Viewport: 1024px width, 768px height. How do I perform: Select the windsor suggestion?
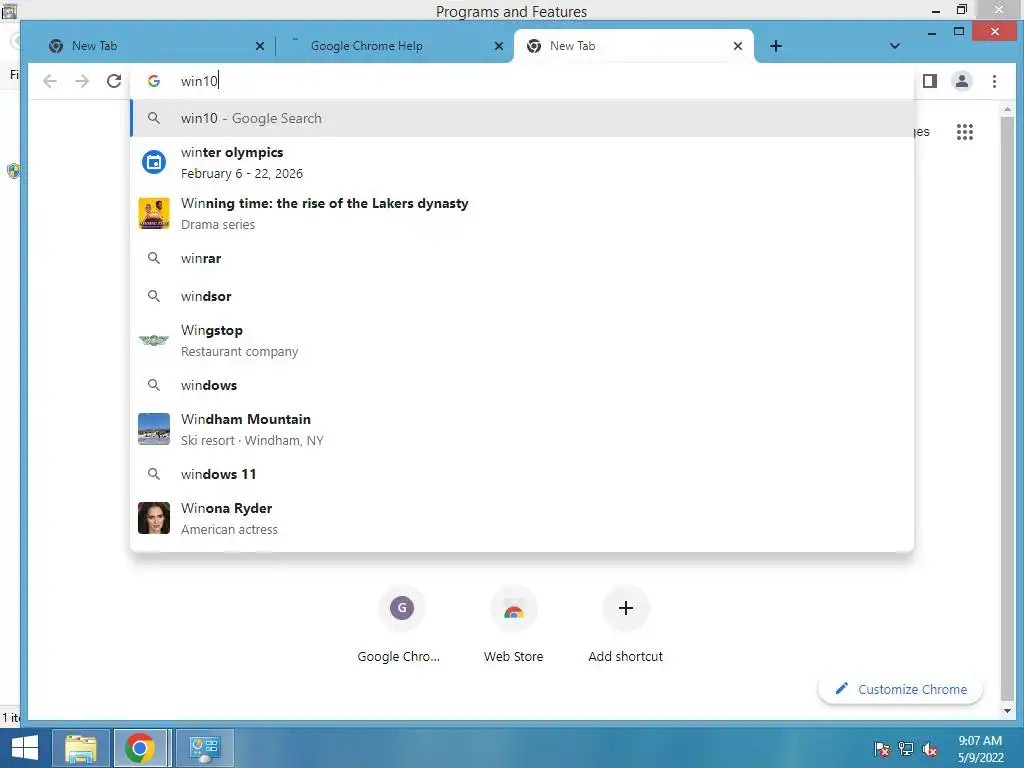pyautogui.click(x=522, y=296)
